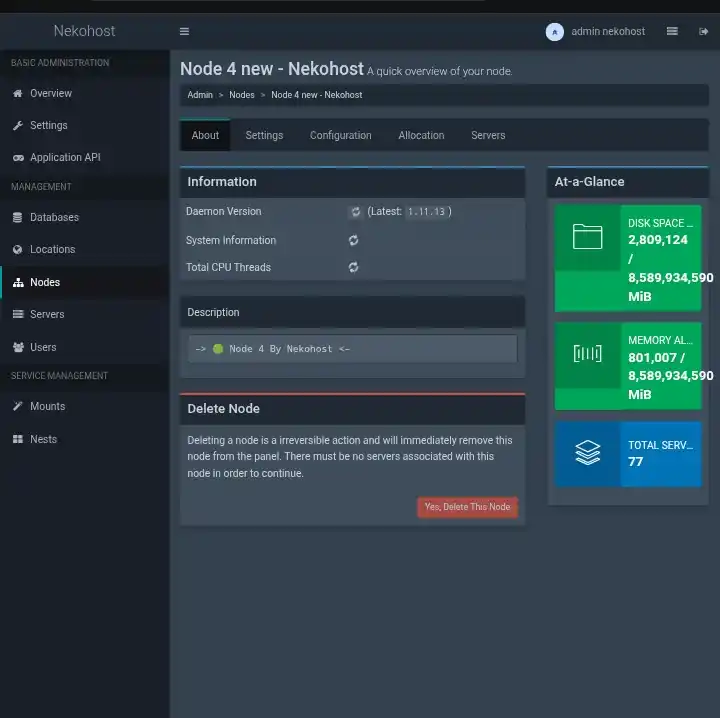Click the latest version 1.11.13 label
The image size is (720, 718).
[426, 212]
